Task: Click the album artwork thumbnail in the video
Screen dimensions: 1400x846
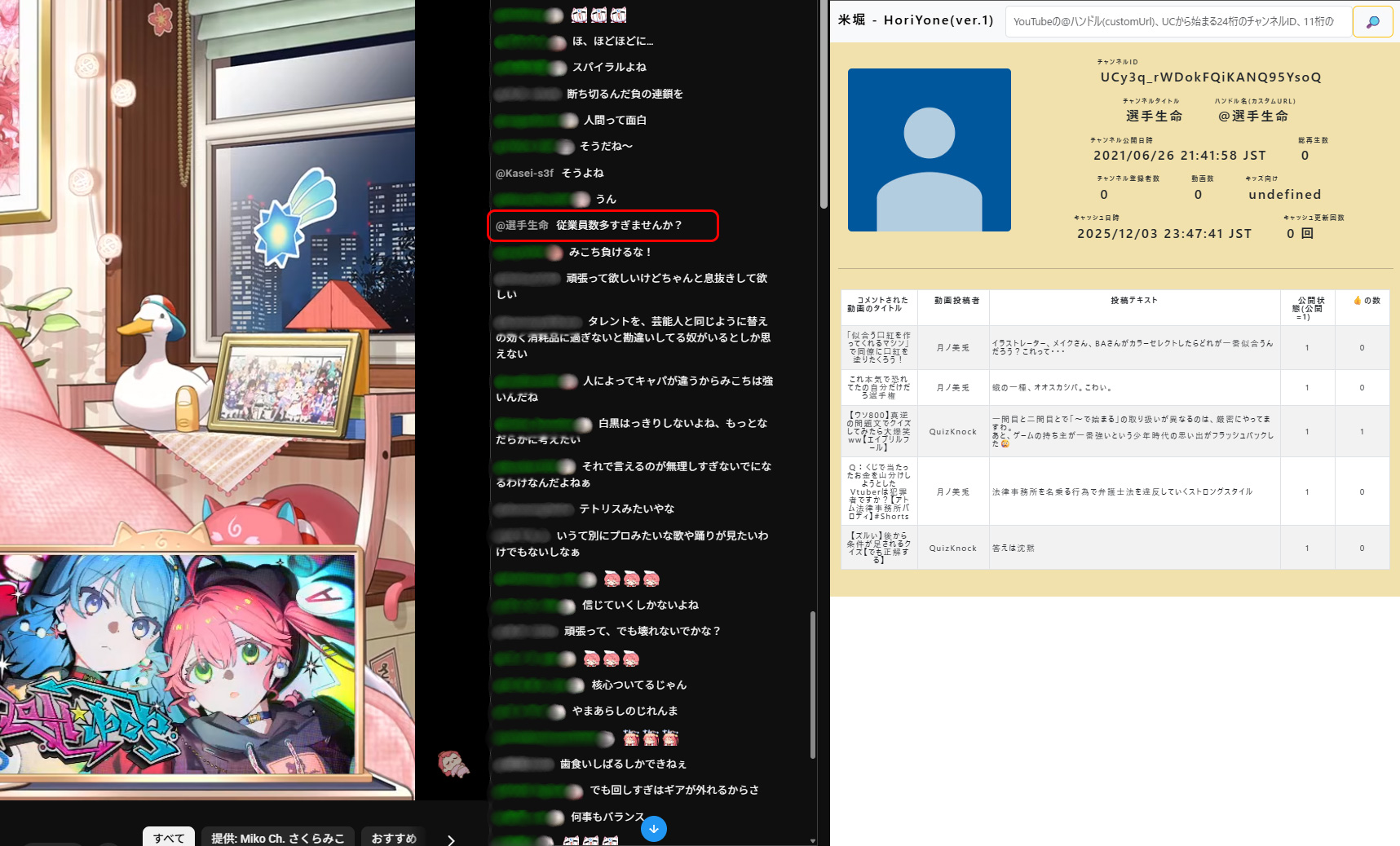Action: tap(178, 664)
